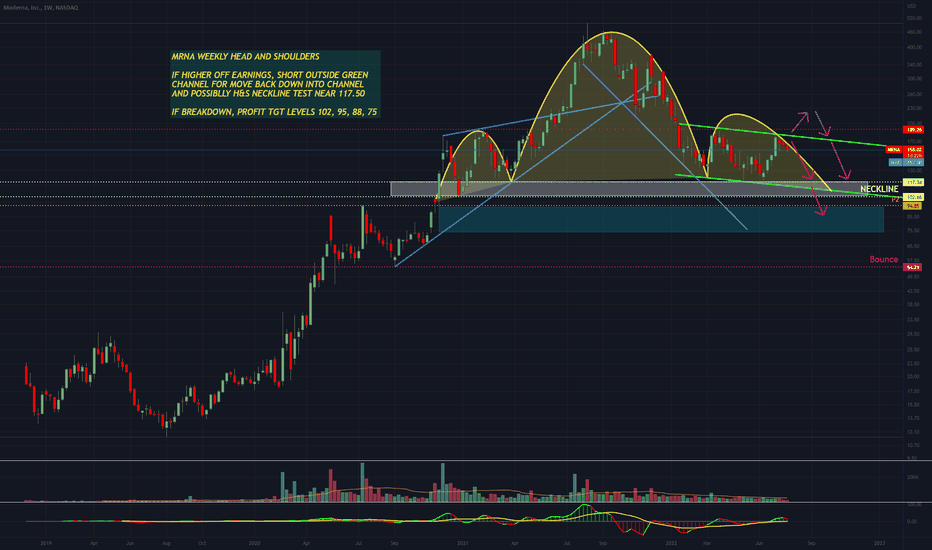Click the pink Bounce text label
This screenshot has width=932, height=550.
coord(884,259)
